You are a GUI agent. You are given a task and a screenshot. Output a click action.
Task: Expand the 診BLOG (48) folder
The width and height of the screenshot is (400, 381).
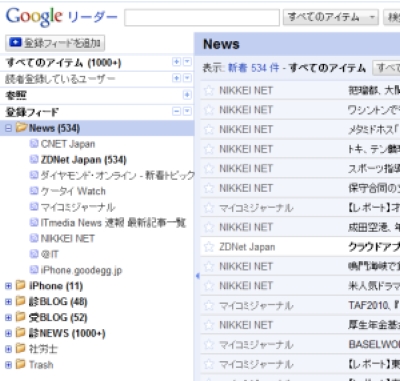(9, 302)
